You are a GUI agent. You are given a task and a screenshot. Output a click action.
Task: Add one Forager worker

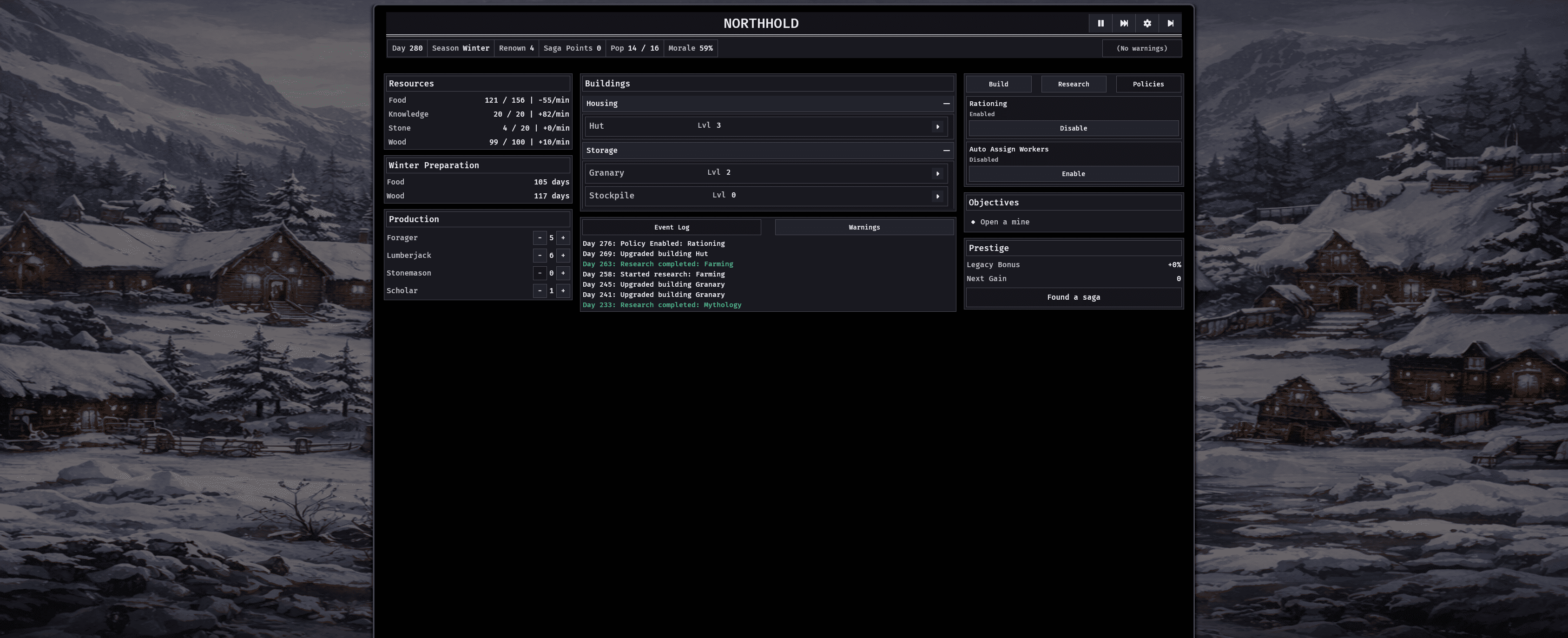point(563,238)
